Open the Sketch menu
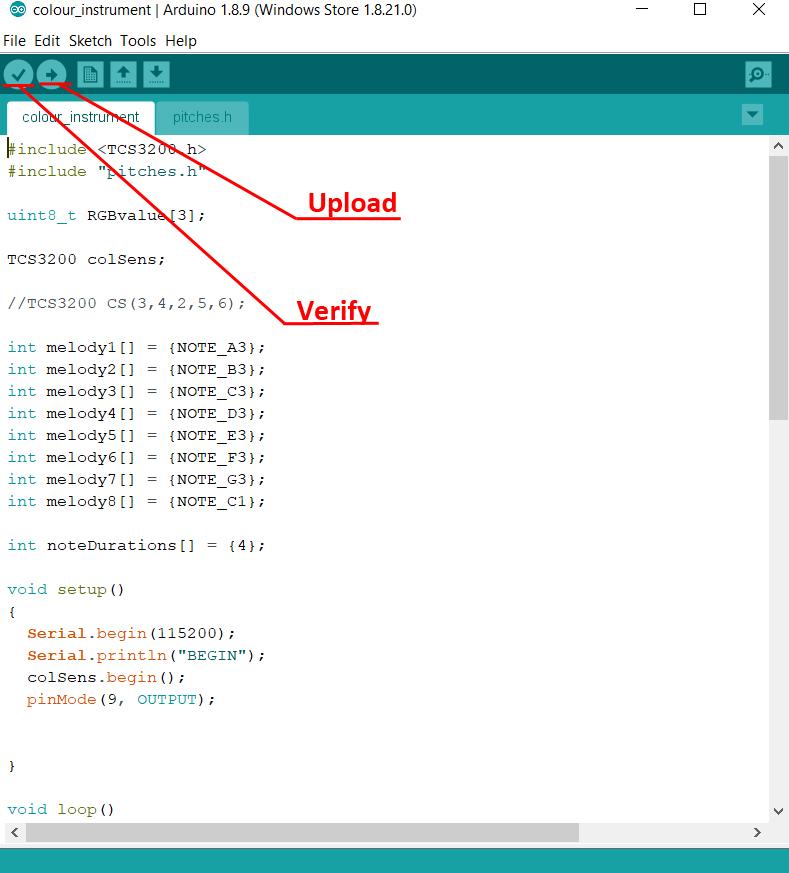The image size is (789, 873). point(90,41)
